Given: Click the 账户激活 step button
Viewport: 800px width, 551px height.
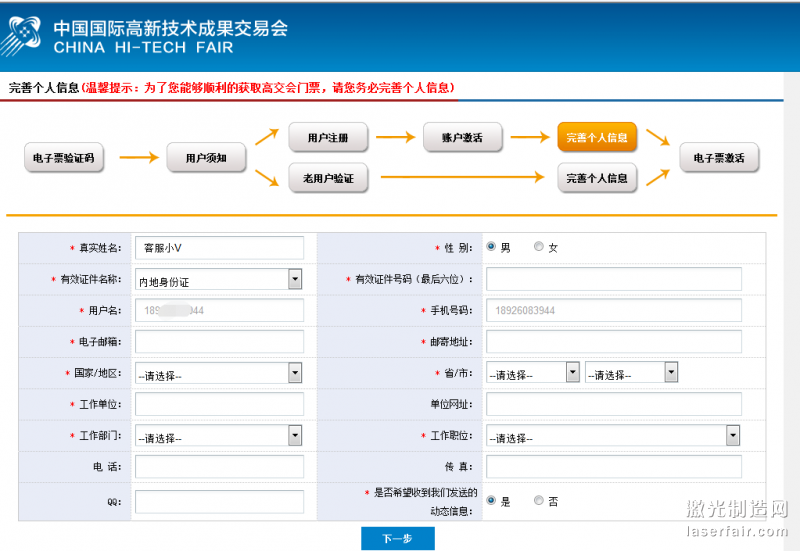Looking at the screenshot, I should point(461,137).
